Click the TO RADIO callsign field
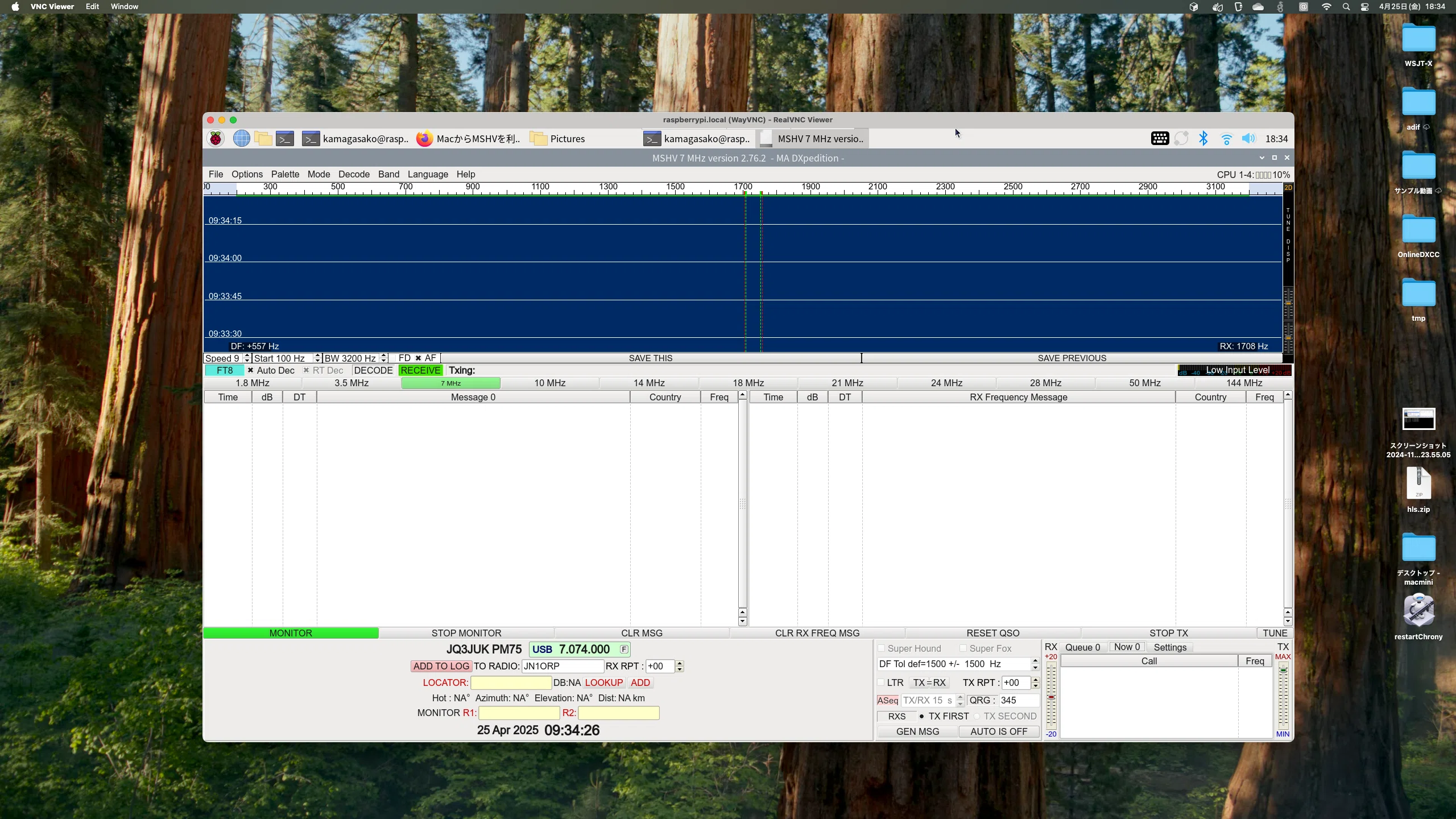Image resolution: width=1456 pixels, height=819 pixels. tap(562, 666)
